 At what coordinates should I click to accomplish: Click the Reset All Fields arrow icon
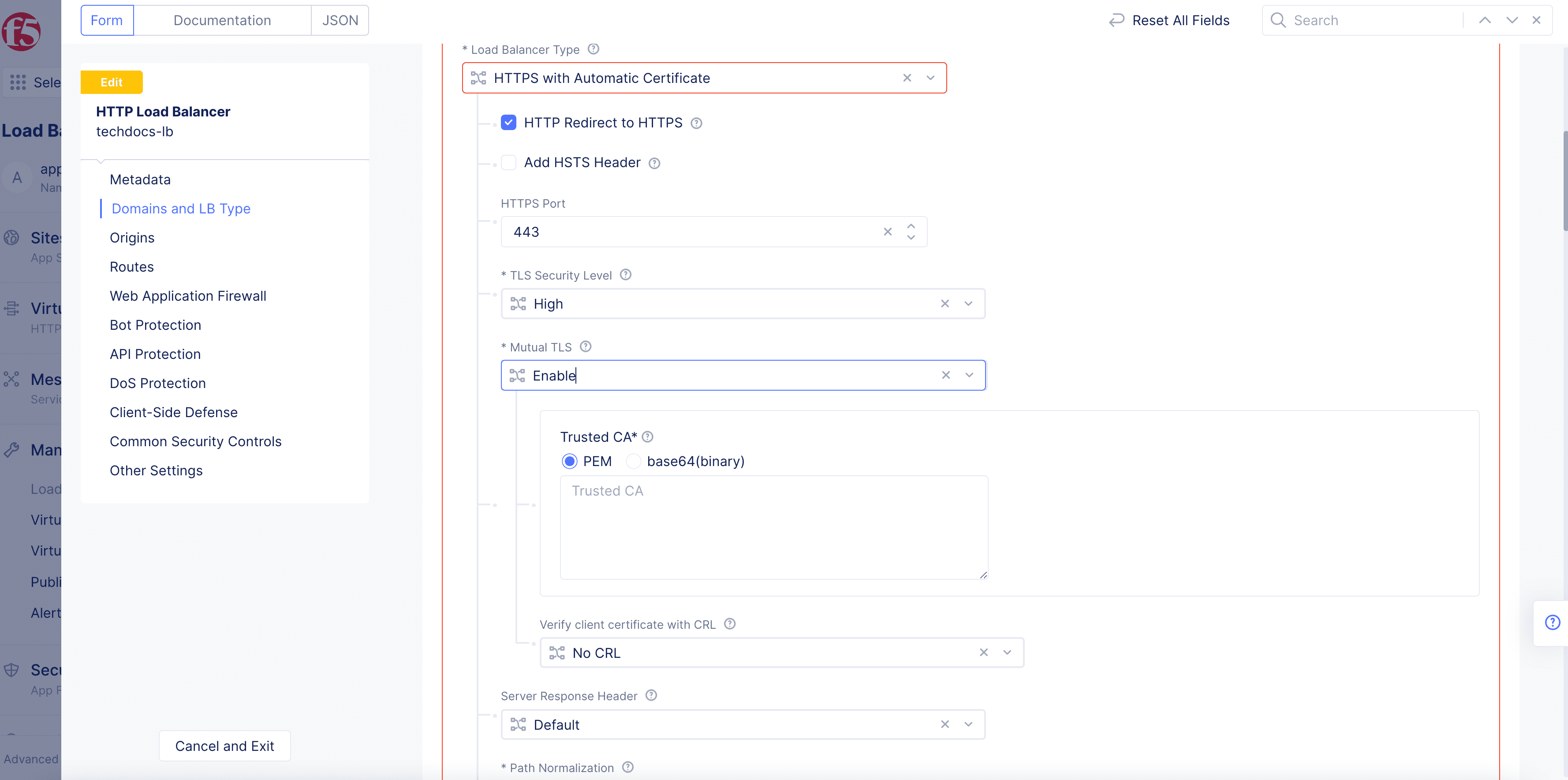tap(1116, 20)
